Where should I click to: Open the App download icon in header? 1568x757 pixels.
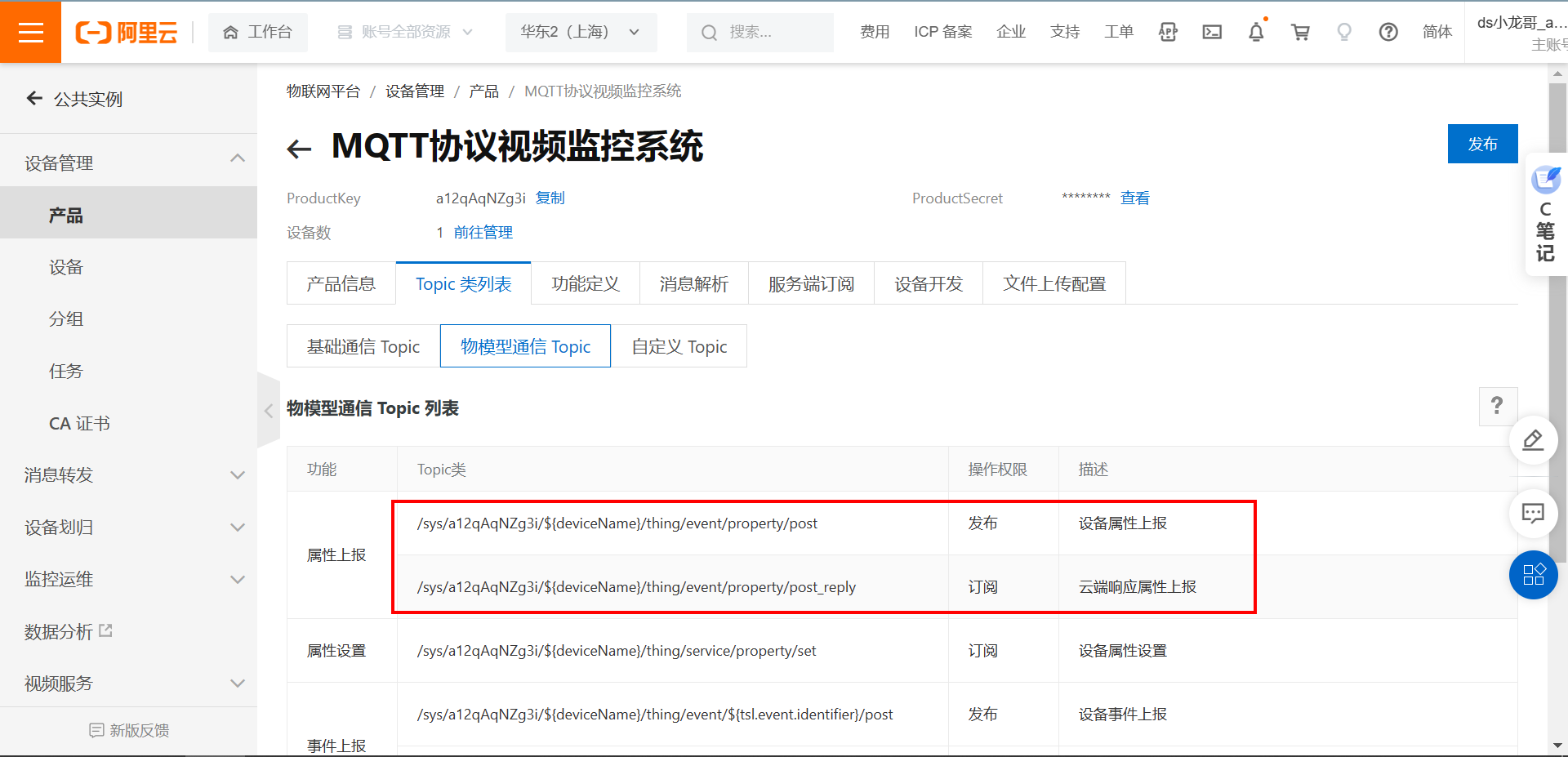tap(1168, 32)
